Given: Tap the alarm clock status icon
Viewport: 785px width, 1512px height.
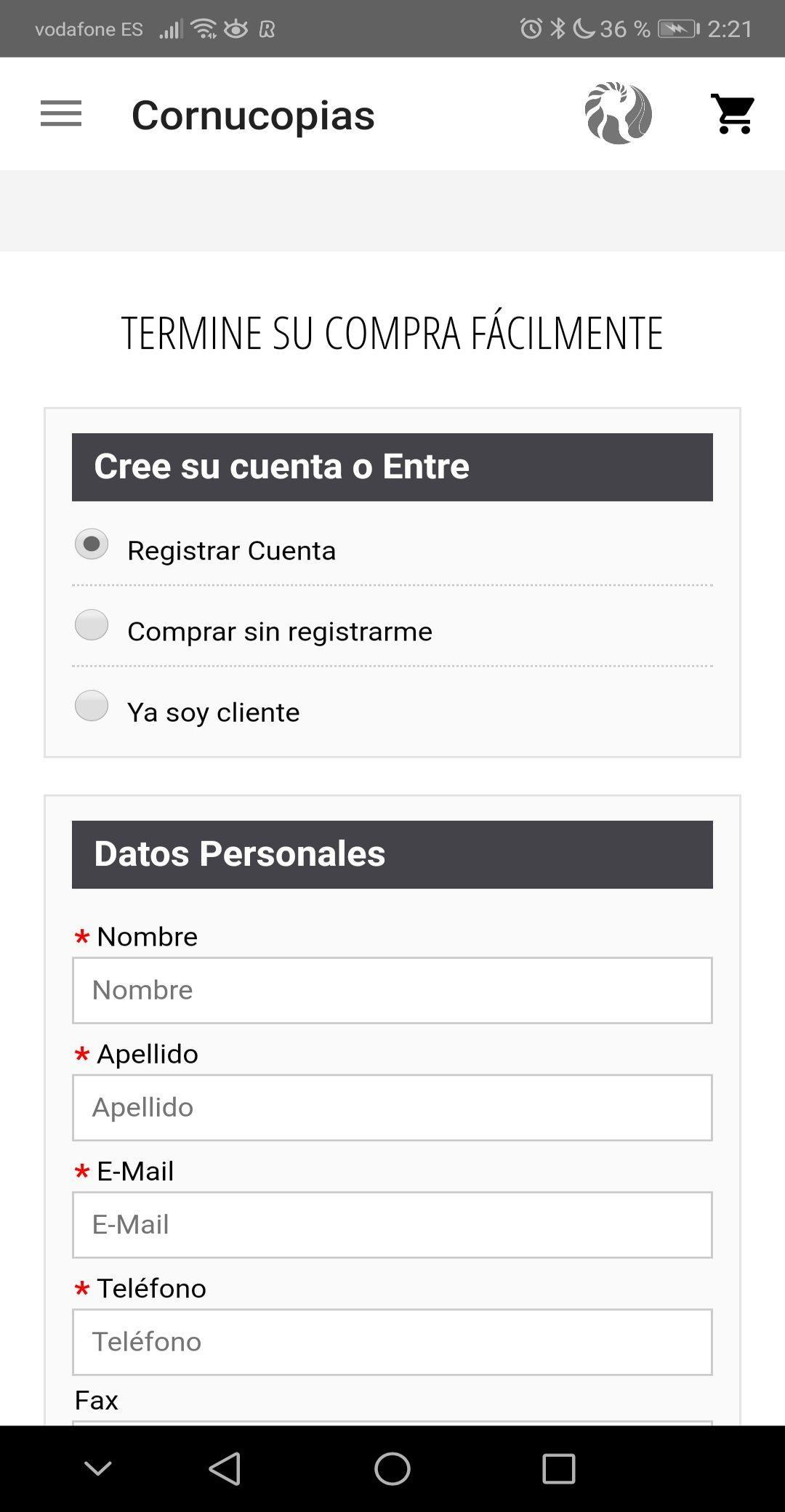Looking at the screenshot, I should pyautogui.click(x=531, y=29).
